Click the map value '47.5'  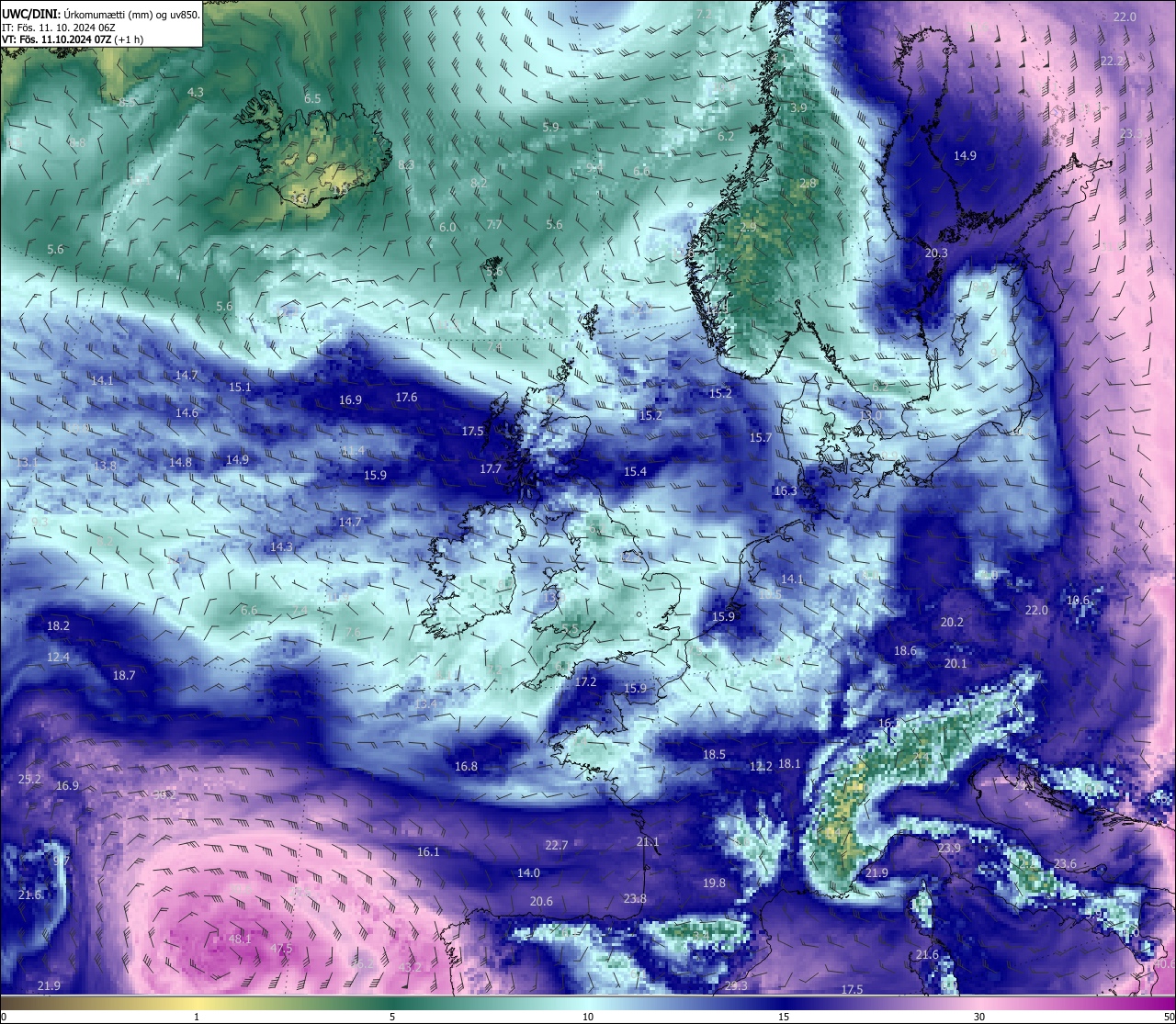pos(281,948)
